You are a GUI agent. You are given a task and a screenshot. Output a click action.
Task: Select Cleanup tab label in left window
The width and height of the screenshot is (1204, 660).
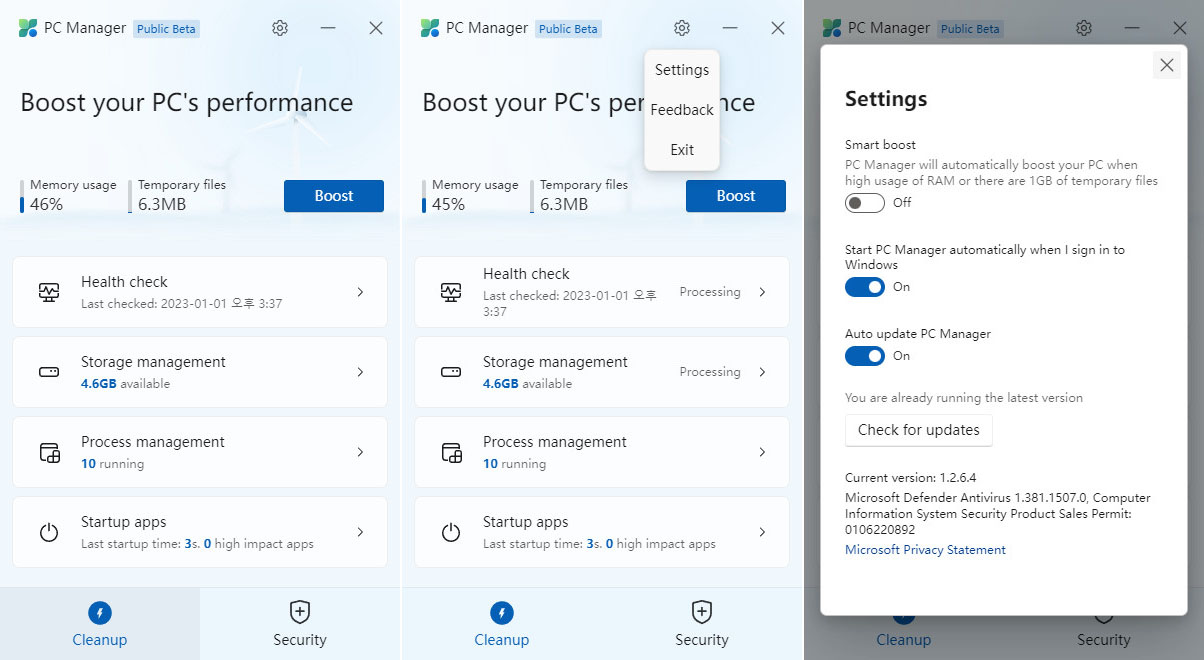tap(100, 640)
